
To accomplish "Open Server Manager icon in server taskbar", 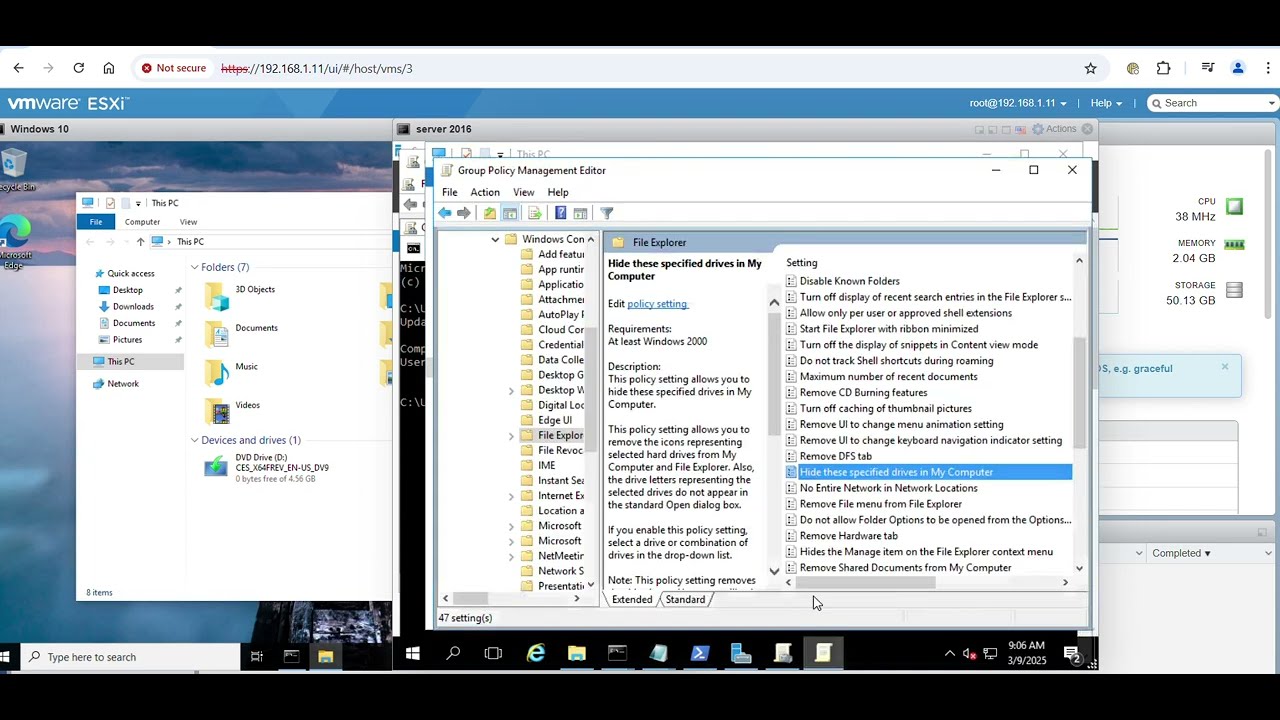I will [x=741, y=654].
